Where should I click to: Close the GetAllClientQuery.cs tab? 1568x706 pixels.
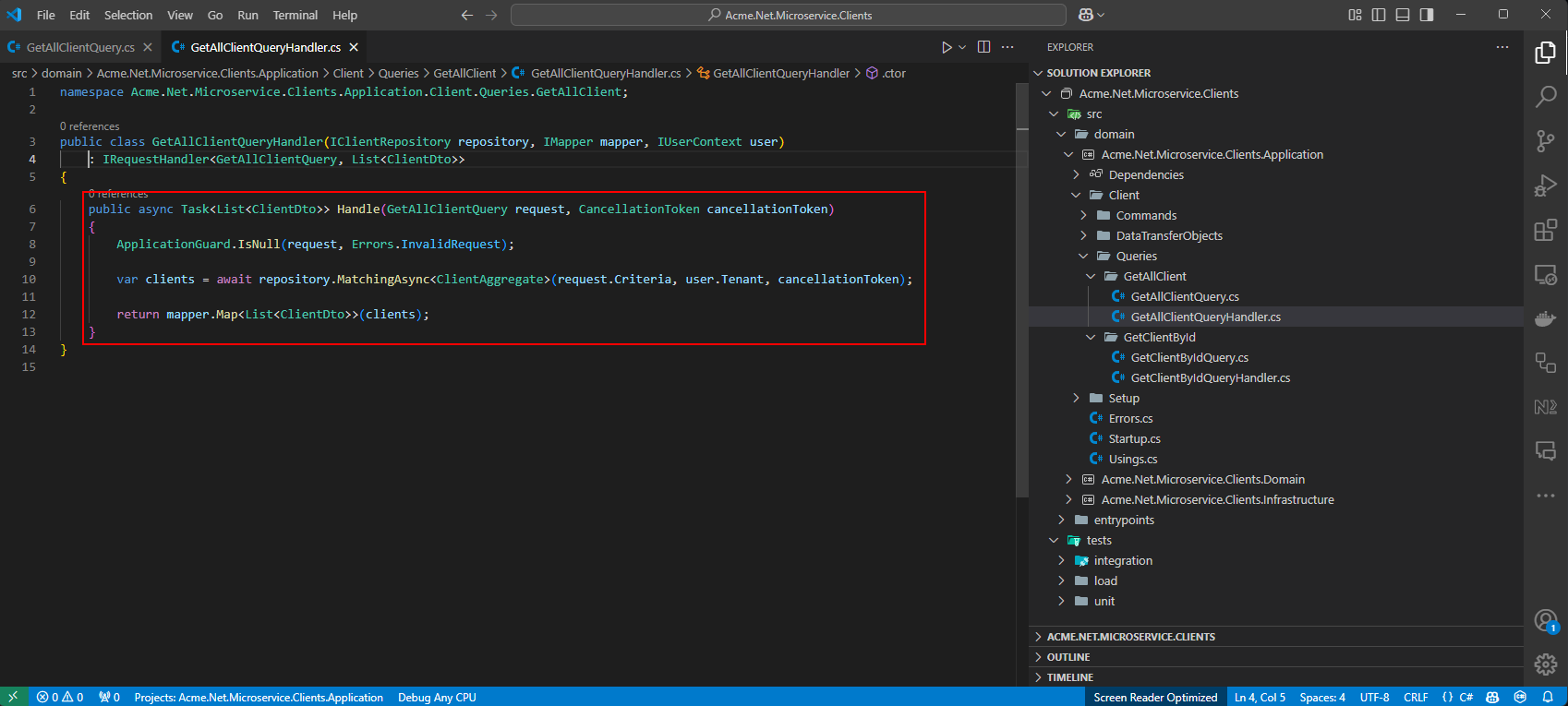[x=148, y=47]
